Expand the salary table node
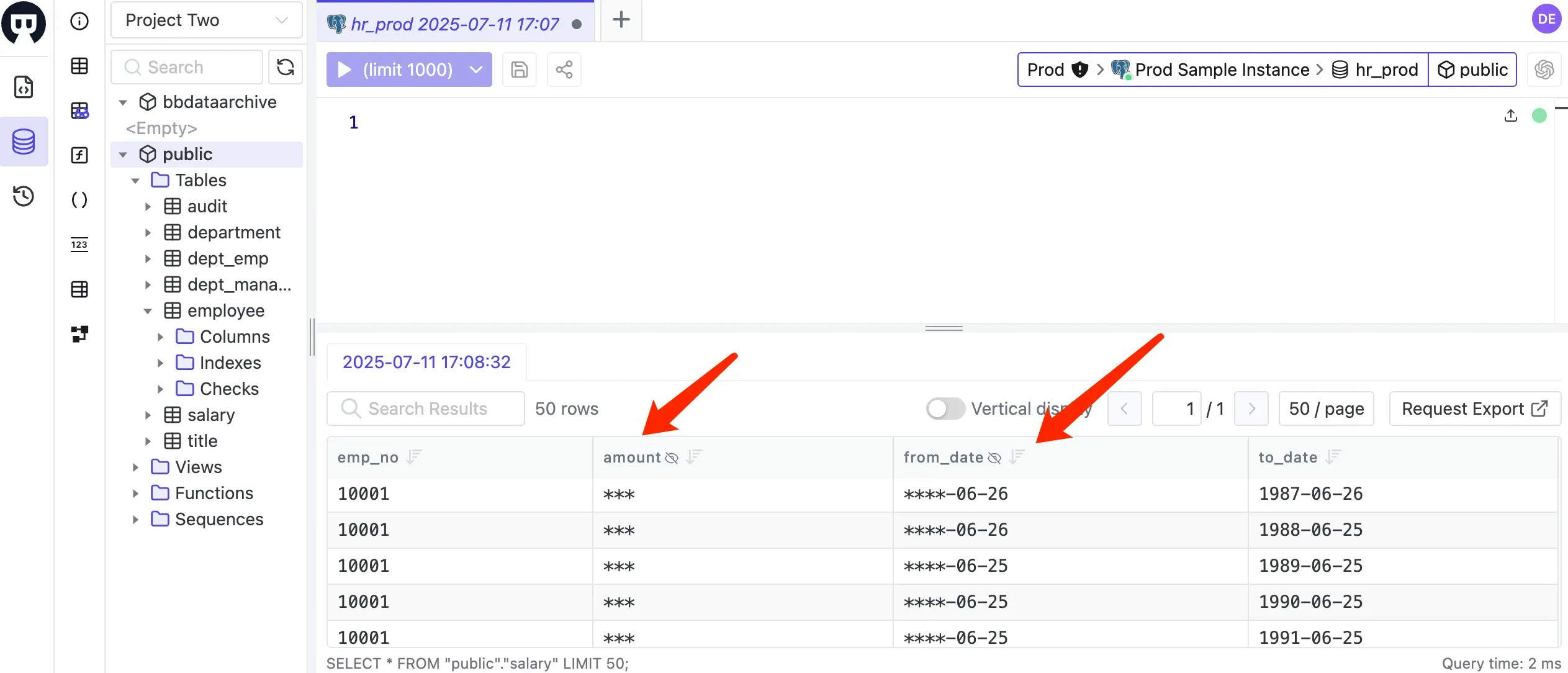 tap(148, 415)
